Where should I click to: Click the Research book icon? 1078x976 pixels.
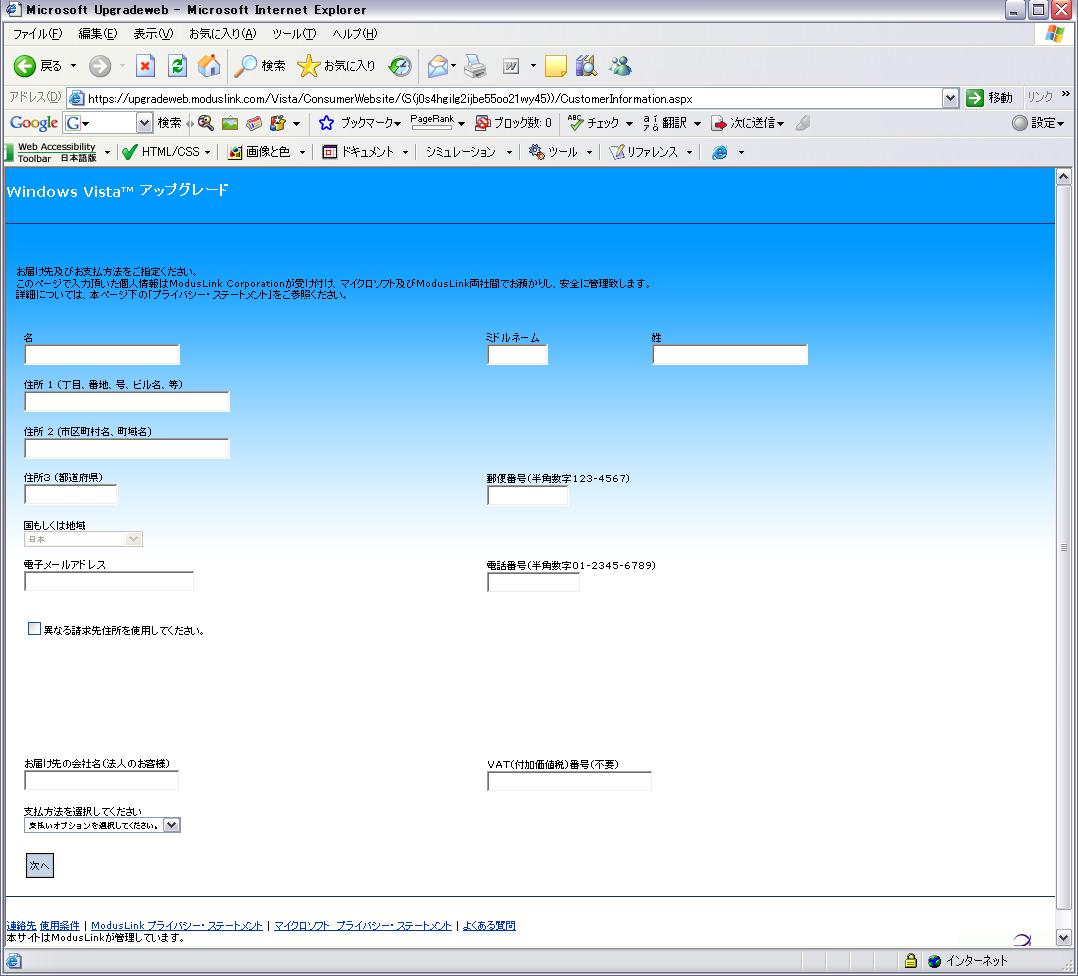click(586, 66)
